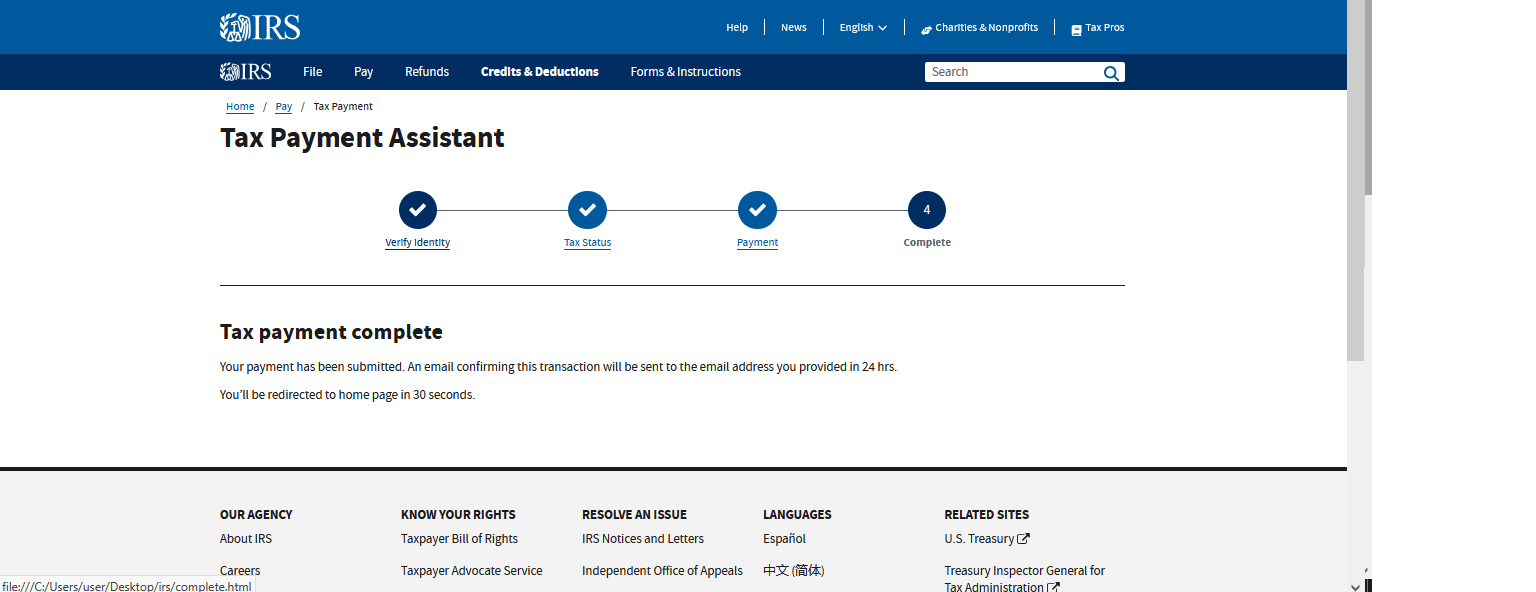
Task: Open Independent Office of Appeals link
Action: [662, 571]
